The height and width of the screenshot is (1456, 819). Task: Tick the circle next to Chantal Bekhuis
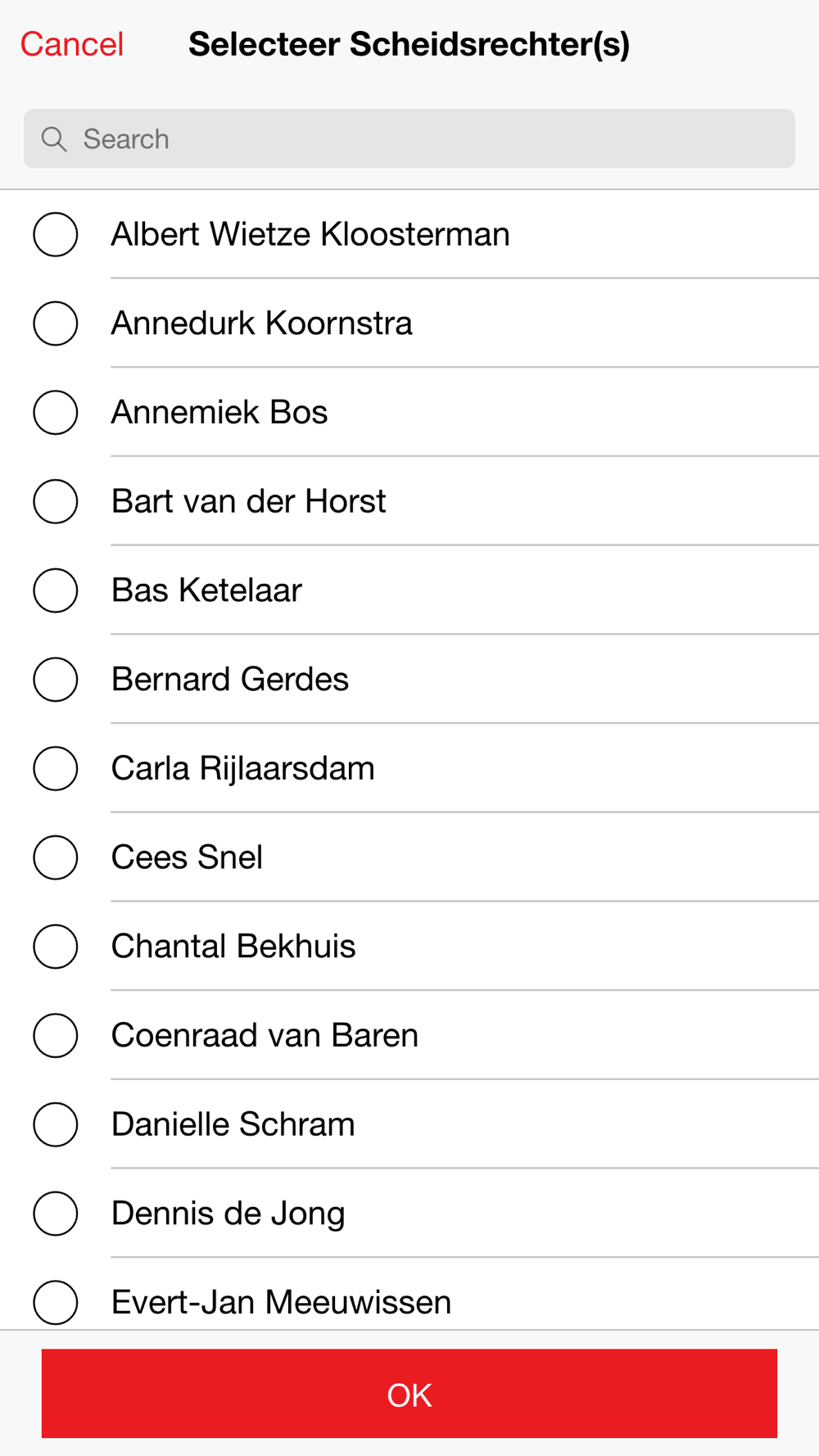[56, 947]
